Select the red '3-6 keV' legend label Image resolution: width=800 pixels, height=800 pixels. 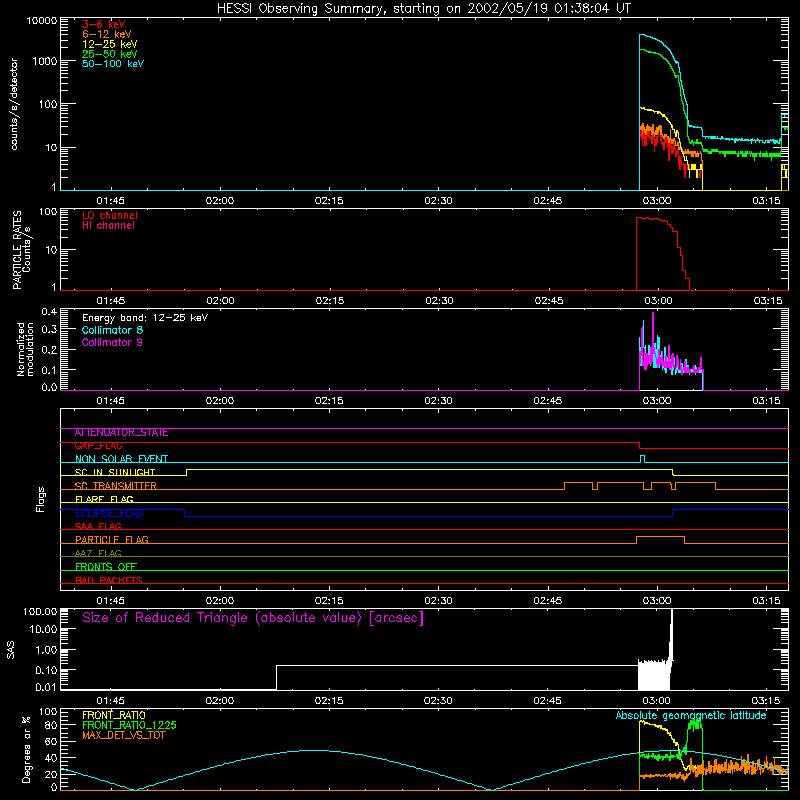[x=104, y=24]
